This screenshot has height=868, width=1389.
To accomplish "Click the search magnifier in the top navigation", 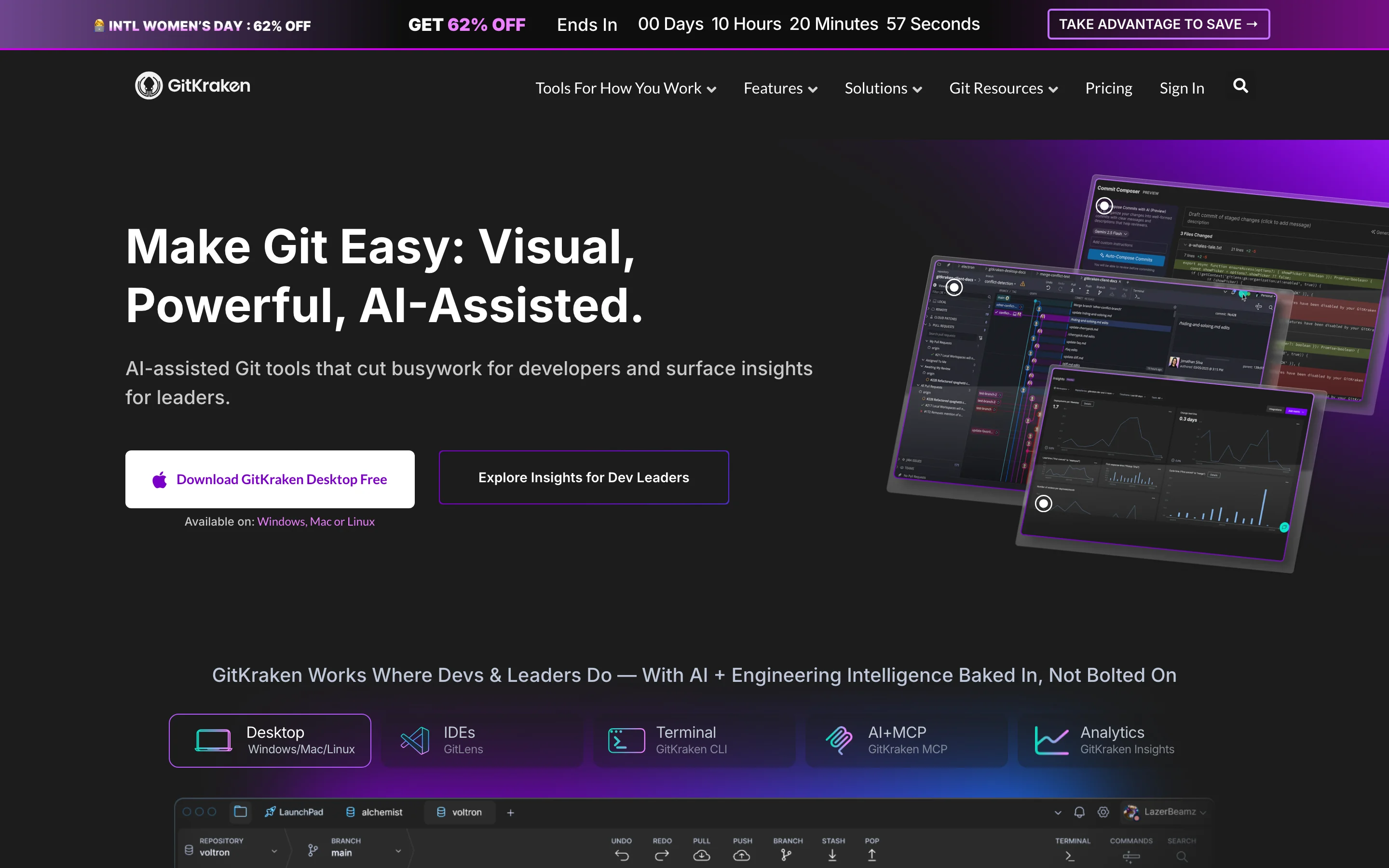I will click(x=1240, y=86).
